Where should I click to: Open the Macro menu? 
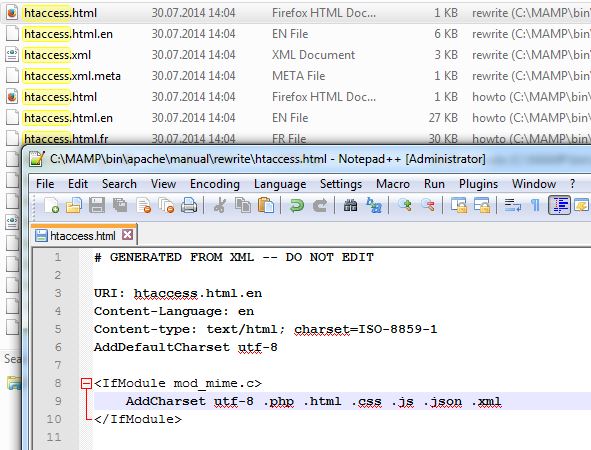[393, 184]
